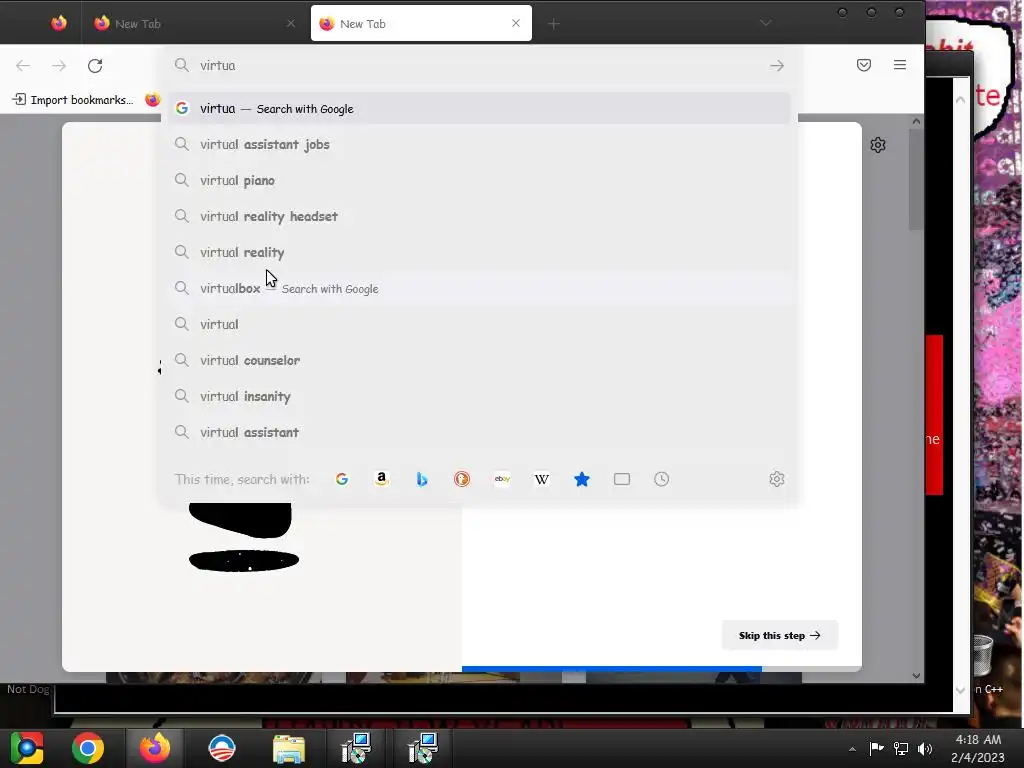This screenshot has height=768, width=1024.
Task: Click the Action Center flag tray icon
Action: [876, 748]
